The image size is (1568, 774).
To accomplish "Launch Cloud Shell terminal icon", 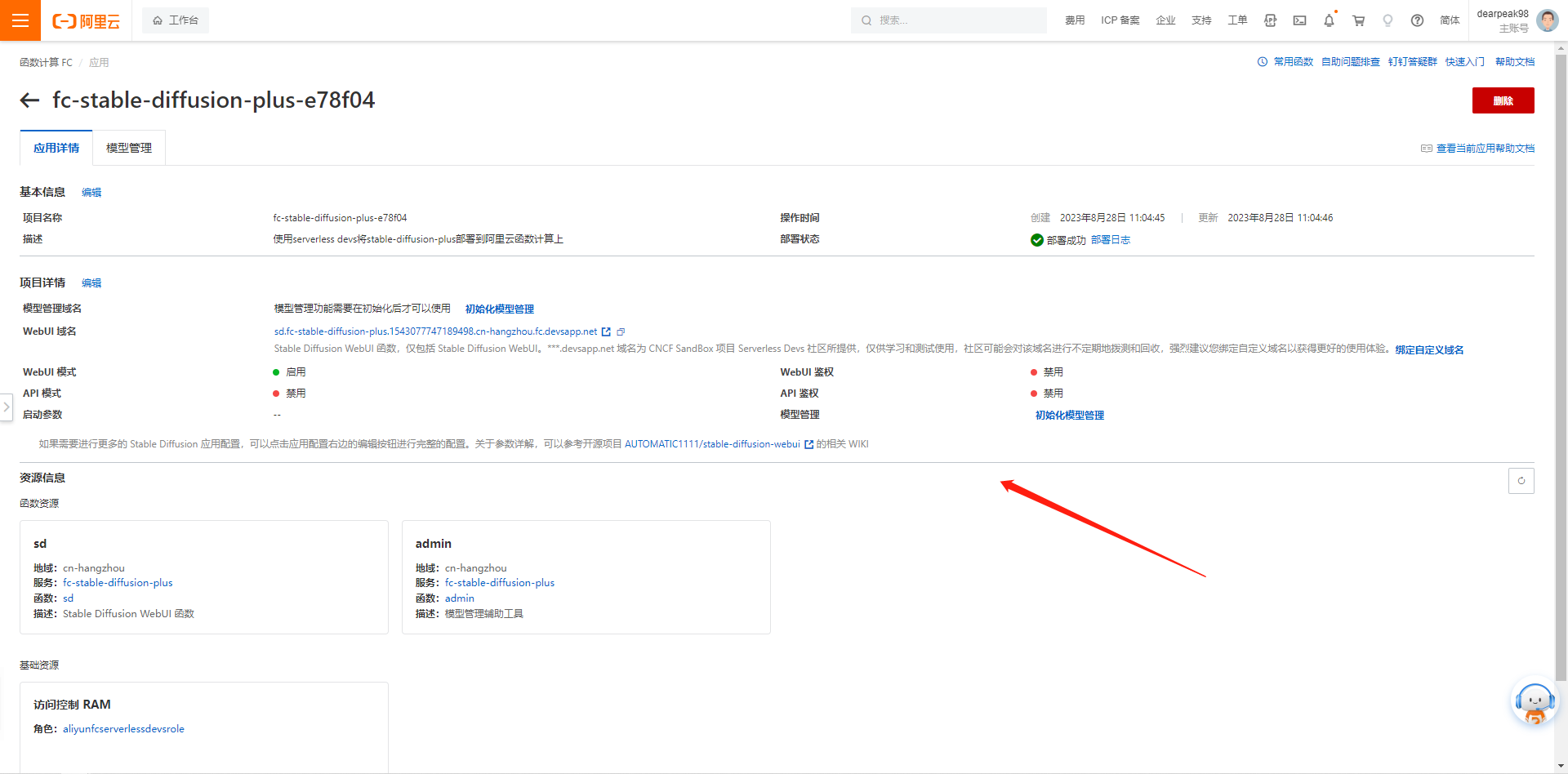I will [x=1299, y=20].
